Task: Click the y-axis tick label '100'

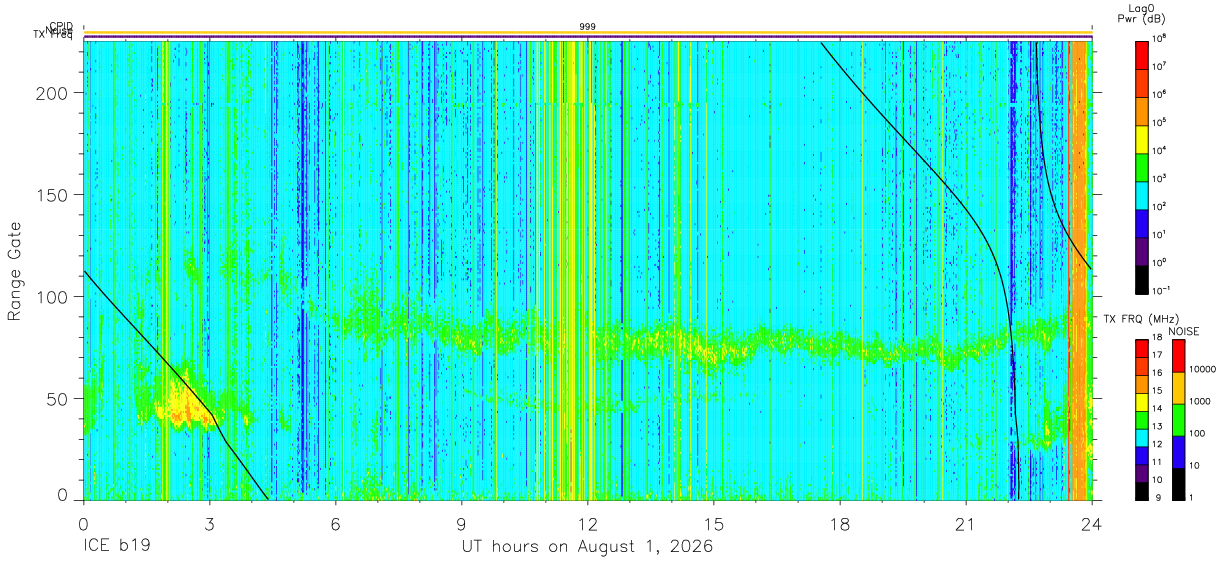Action: (x=51, y=297)
